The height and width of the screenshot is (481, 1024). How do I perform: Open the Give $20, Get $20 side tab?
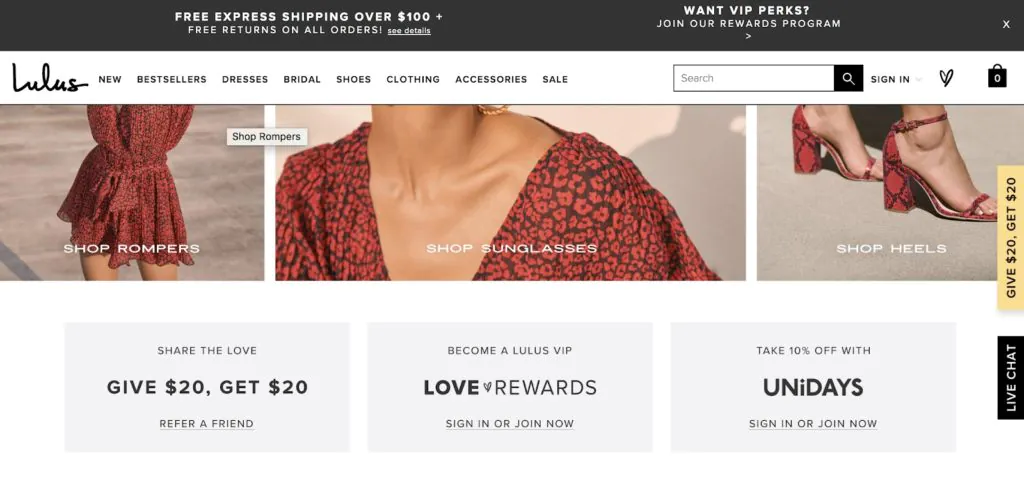pyautogui.click(x=1011, y=237)
